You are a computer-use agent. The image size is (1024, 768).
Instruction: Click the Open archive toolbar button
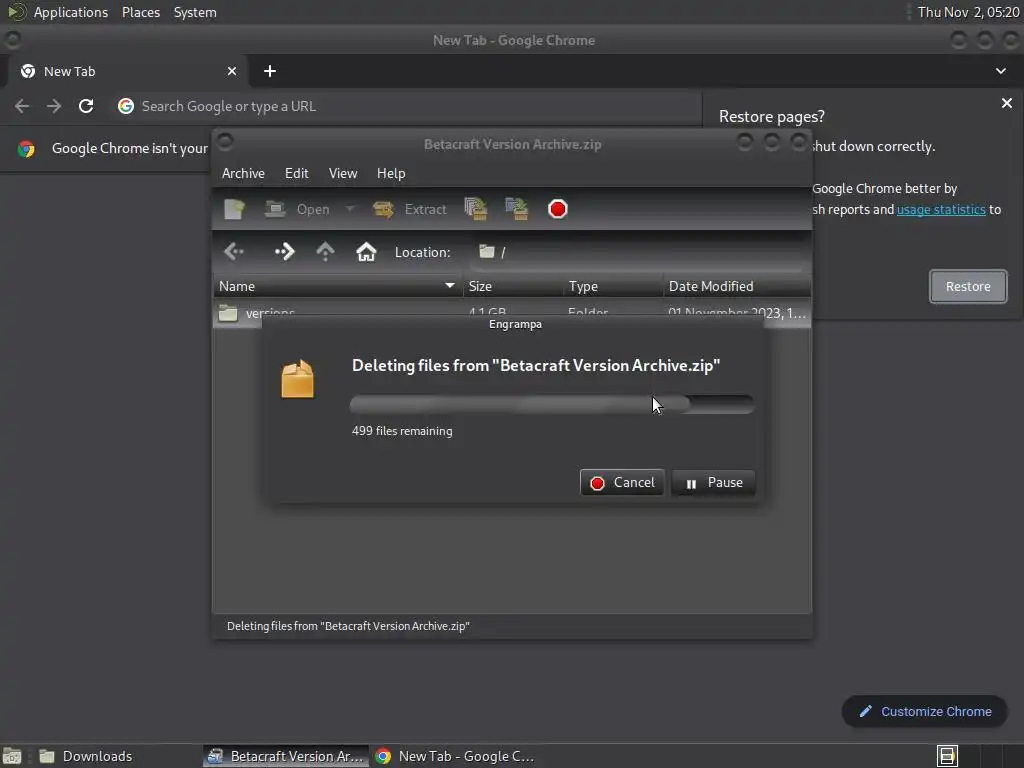click(297, 209)
